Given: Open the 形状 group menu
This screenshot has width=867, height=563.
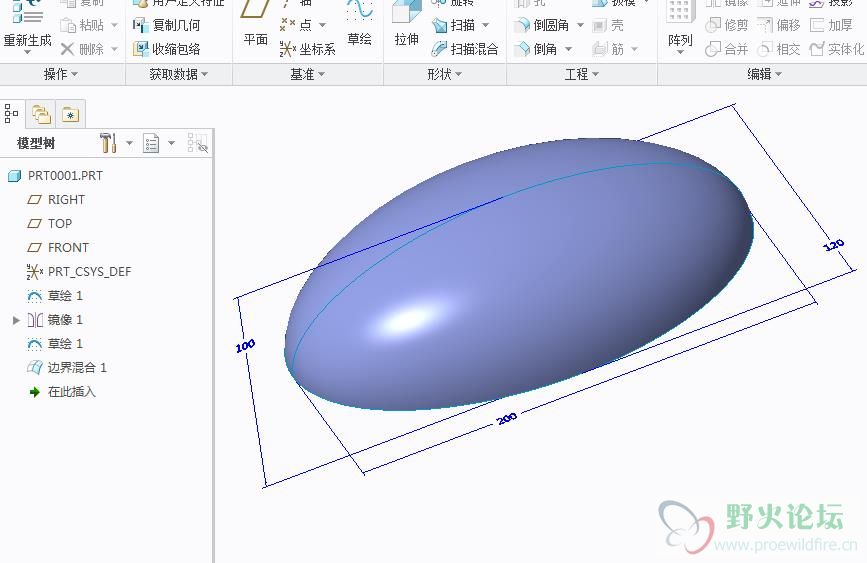Looking at the screenshot, I should coord(444,74).
